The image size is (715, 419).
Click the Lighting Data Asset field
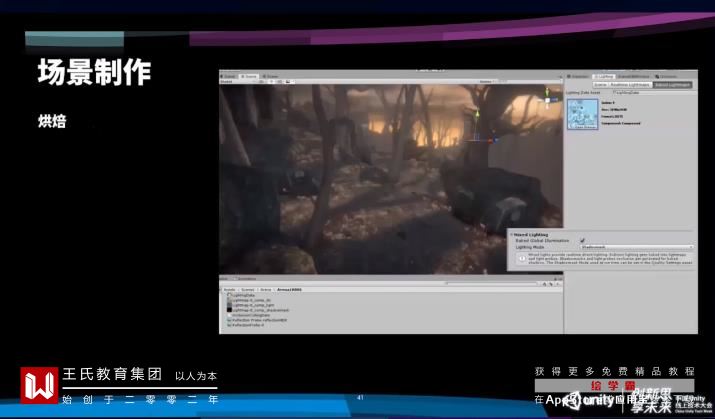(653, 93)
